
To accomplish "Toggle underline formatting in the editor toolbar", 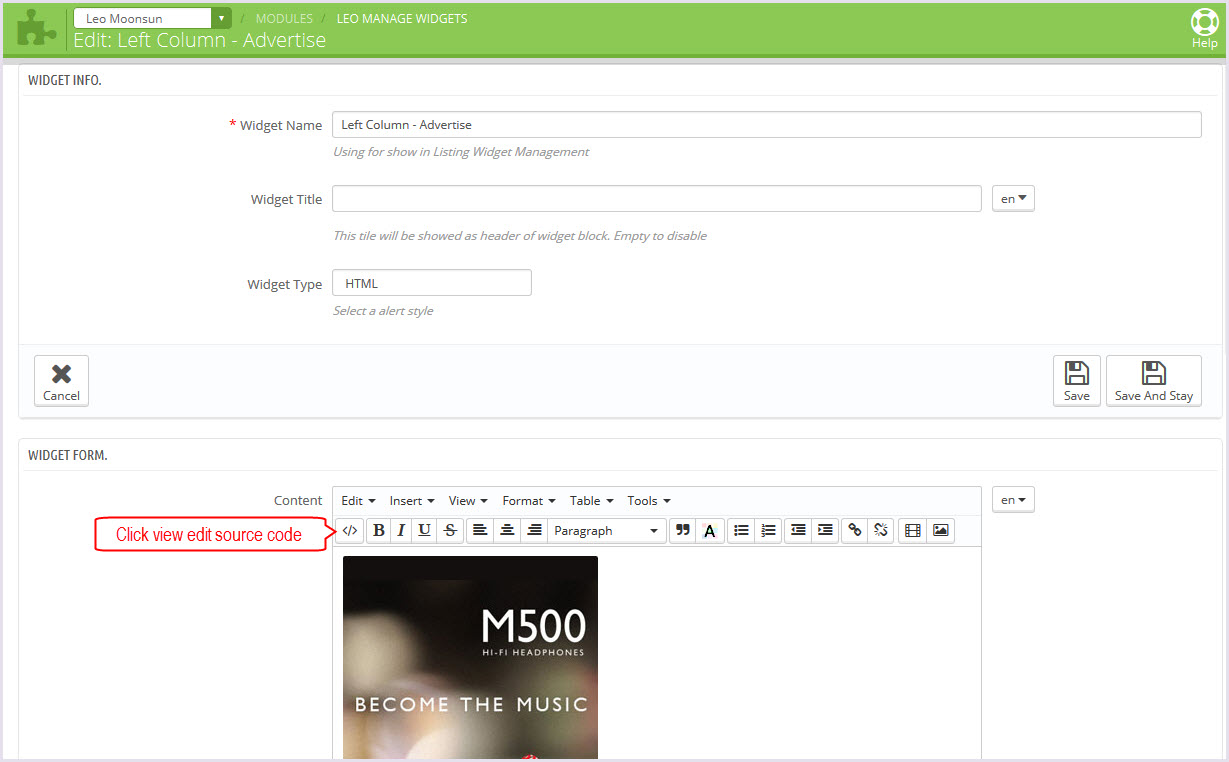I will point(425,531).
